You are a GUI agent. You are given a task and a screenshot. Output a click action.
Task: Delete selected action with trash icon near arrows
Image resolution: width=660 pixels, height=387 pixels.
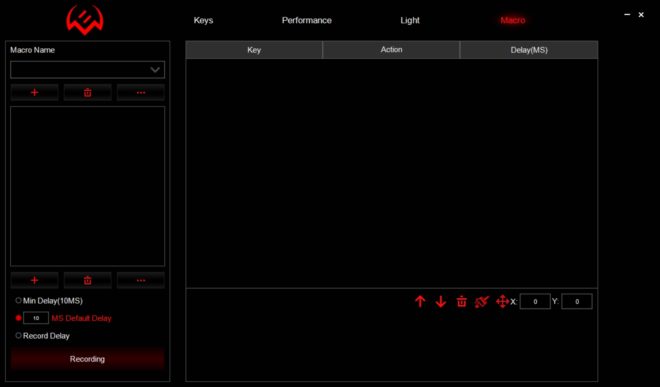click(x=461, y=302)
